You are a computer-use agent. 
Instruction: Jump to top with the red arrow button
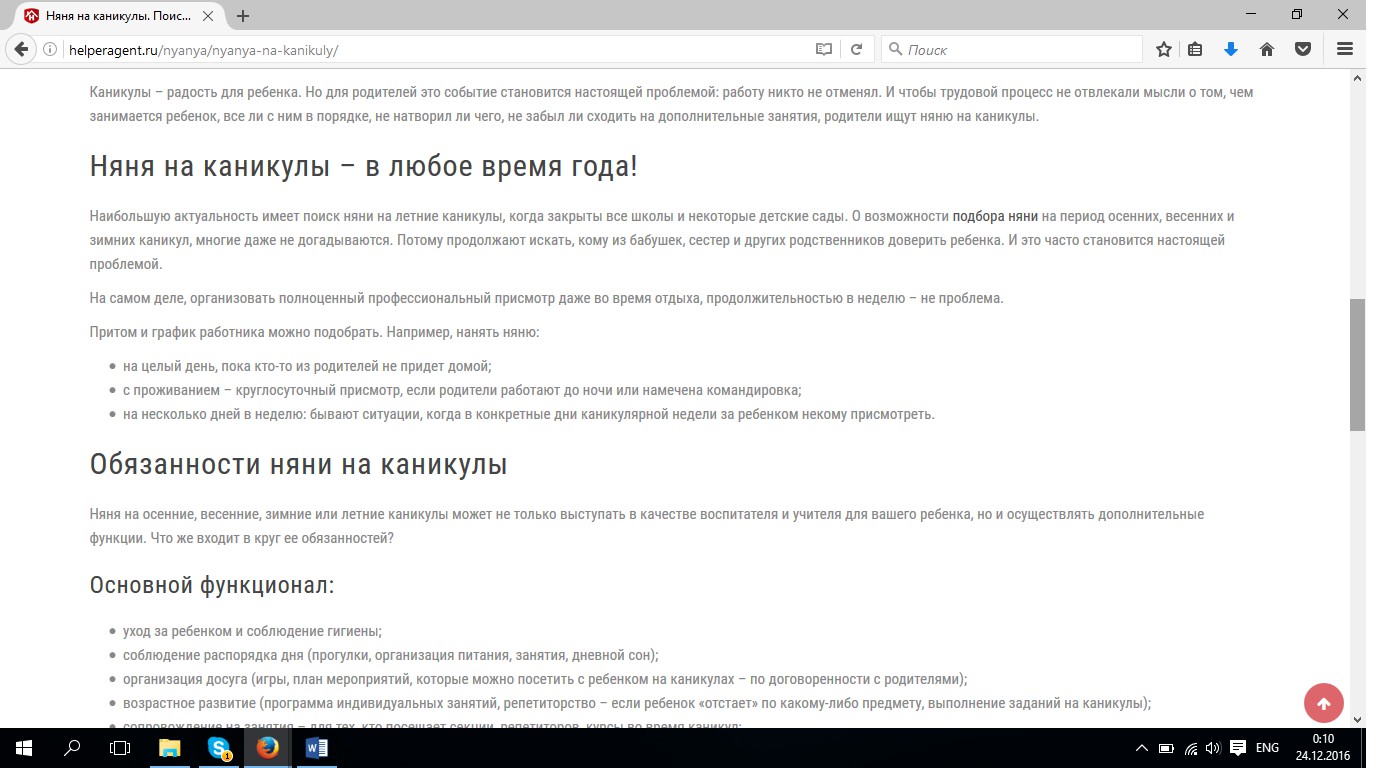coord(1324,703)
